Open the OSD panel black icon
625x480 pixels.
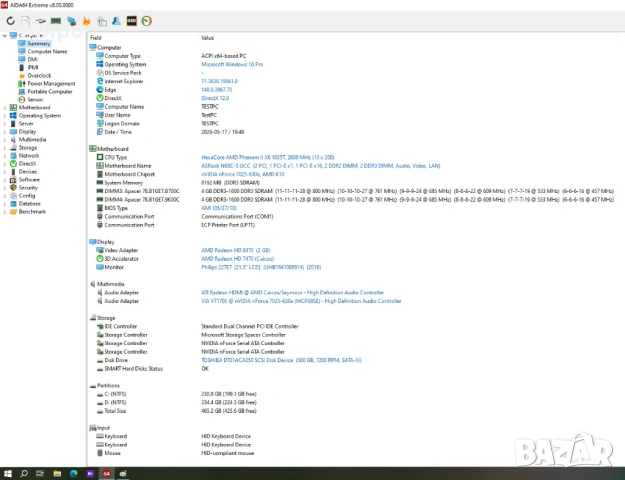tap(132, 21)
